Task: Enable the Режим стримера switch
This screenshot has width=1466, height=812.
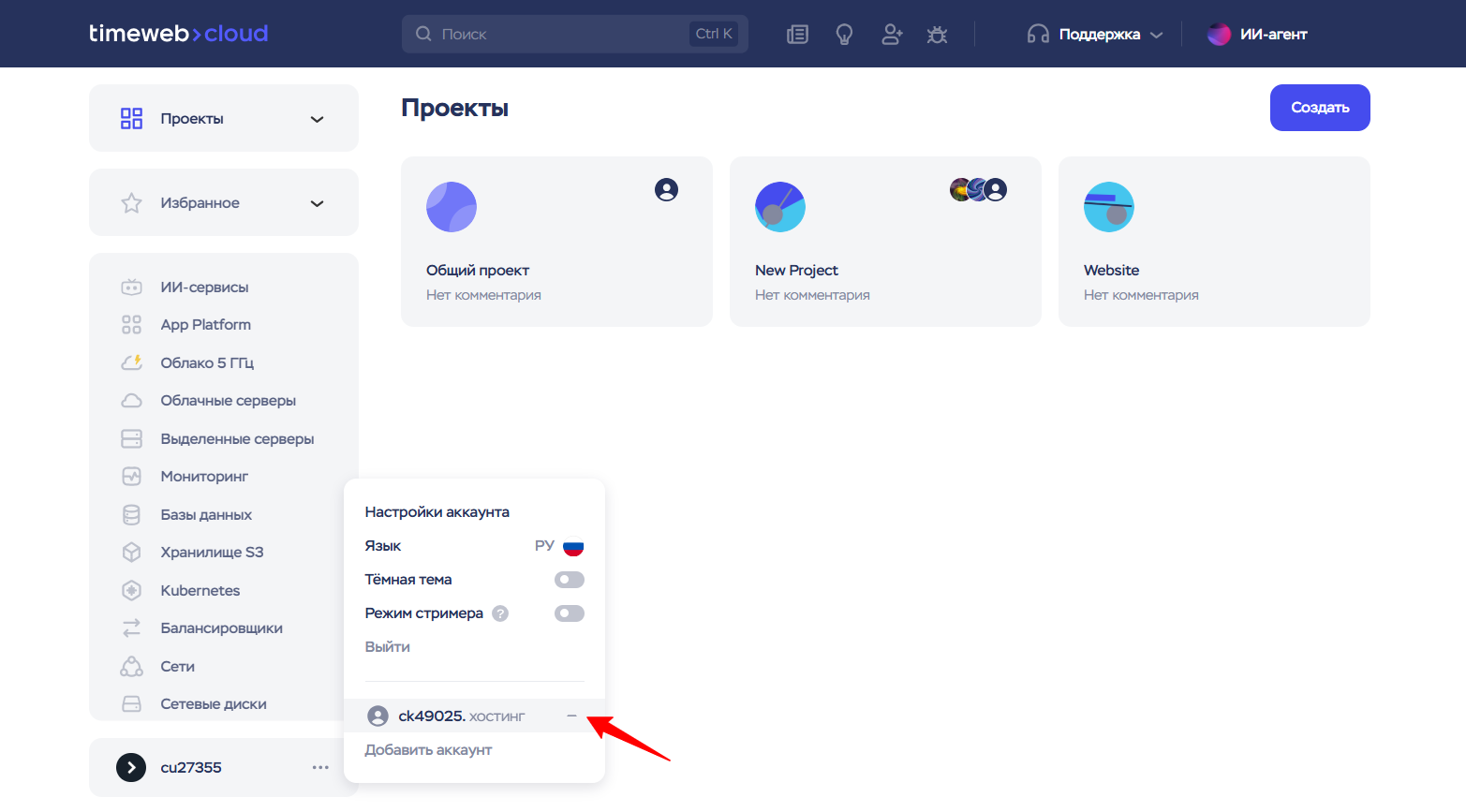Action: [x=570, y=613]
